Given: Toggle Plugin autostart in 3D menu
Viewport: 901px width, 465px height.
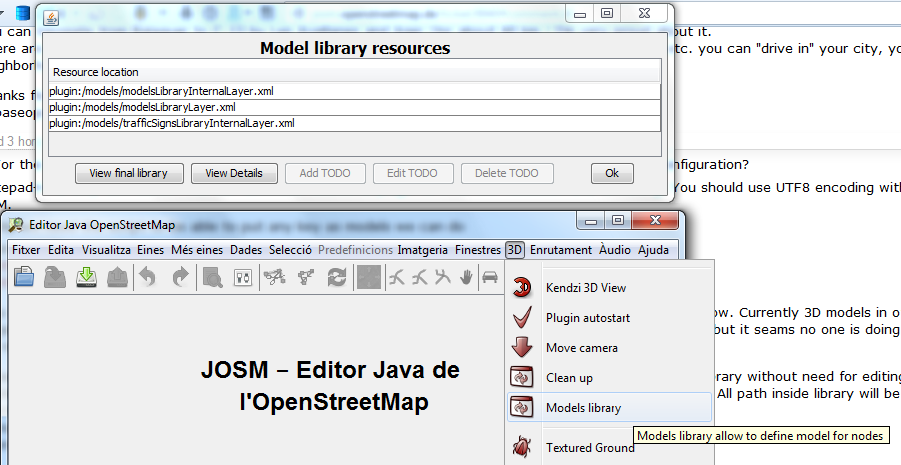Looking at the screenshot, I should click(587, 318).
